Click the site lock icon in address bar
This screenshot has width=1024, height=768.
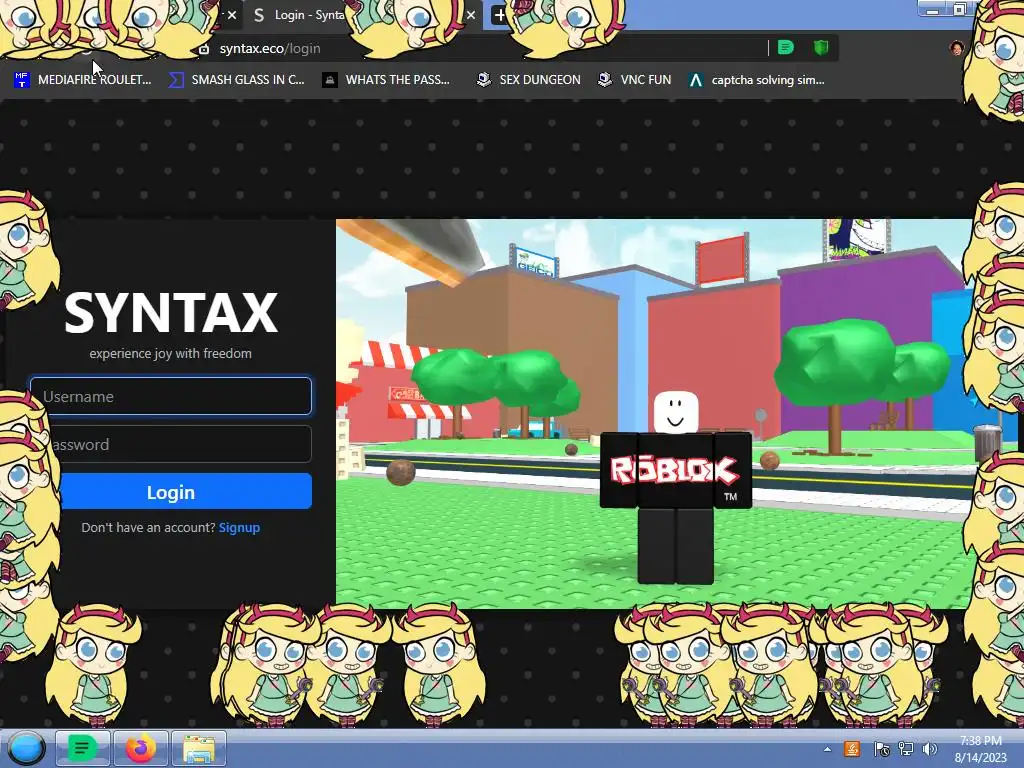click(204, 49)
